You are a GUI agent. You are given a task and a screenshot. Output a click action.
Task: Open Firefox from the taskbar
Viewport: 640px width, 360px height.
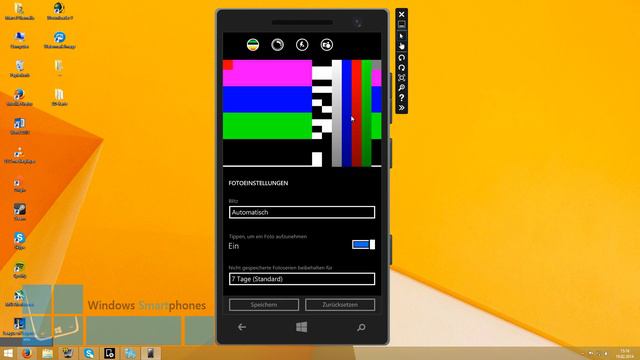(27, 353)
